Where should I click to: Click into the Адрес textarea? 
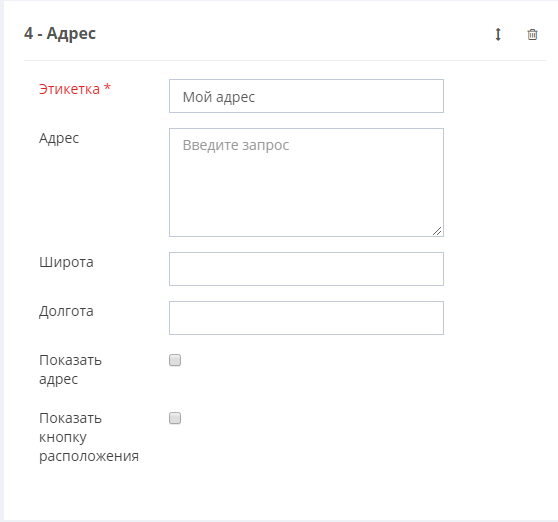tap(306, 183)
